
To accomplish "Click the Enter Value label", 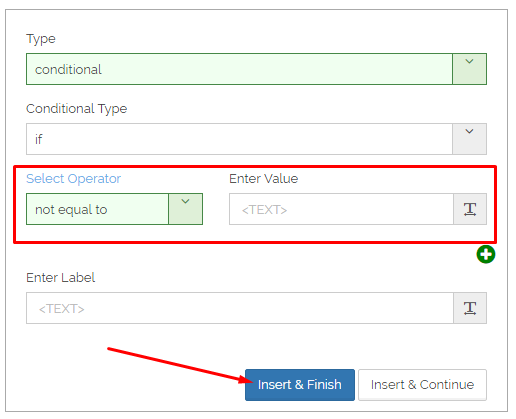I will tap(263, 179).
